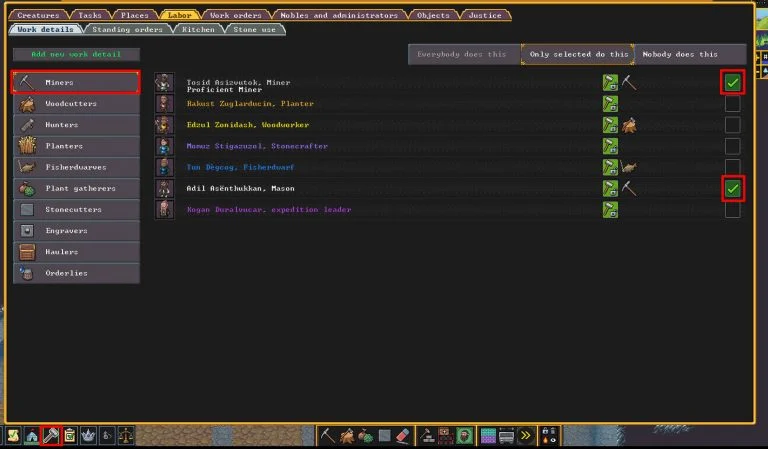Viewport: 768px width, 449px height.
Task: Open the Stone use sub-tab
Action: click(254, 29)
